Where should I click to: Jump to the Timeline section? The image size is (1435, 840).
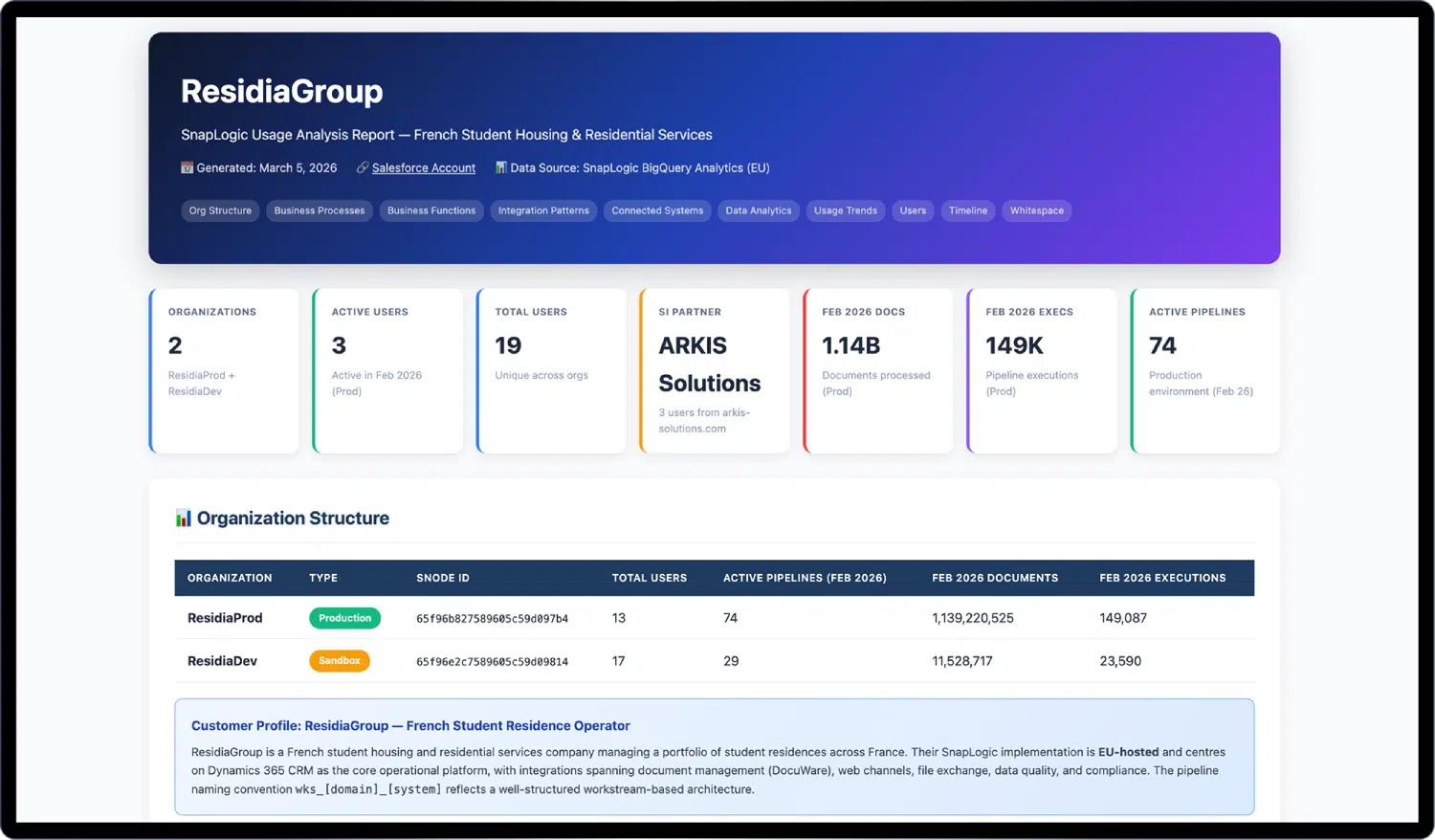(968, 210)
